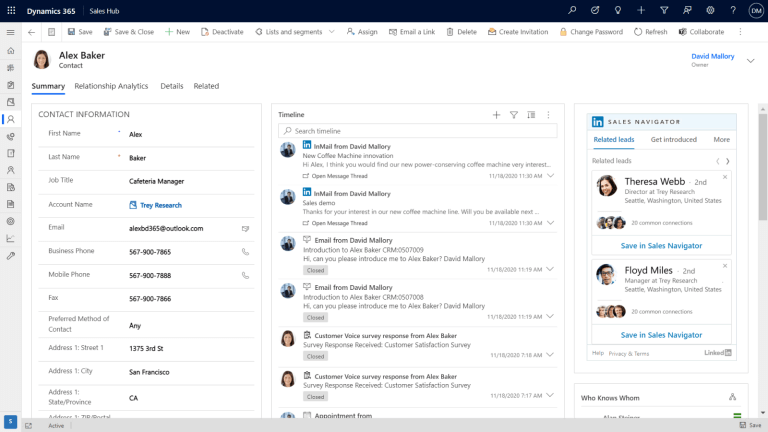Click the email send icon beside Email field
This screenshot has width=768, height=432.
(x=245, y=228)
